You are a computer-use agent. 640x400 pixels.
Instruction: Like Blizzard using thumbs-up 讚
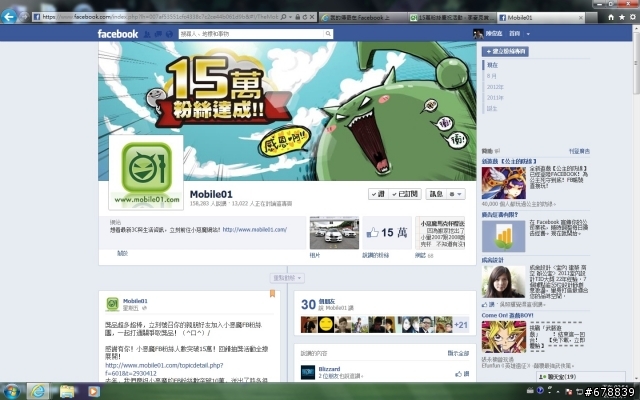(x=462, y=374)
